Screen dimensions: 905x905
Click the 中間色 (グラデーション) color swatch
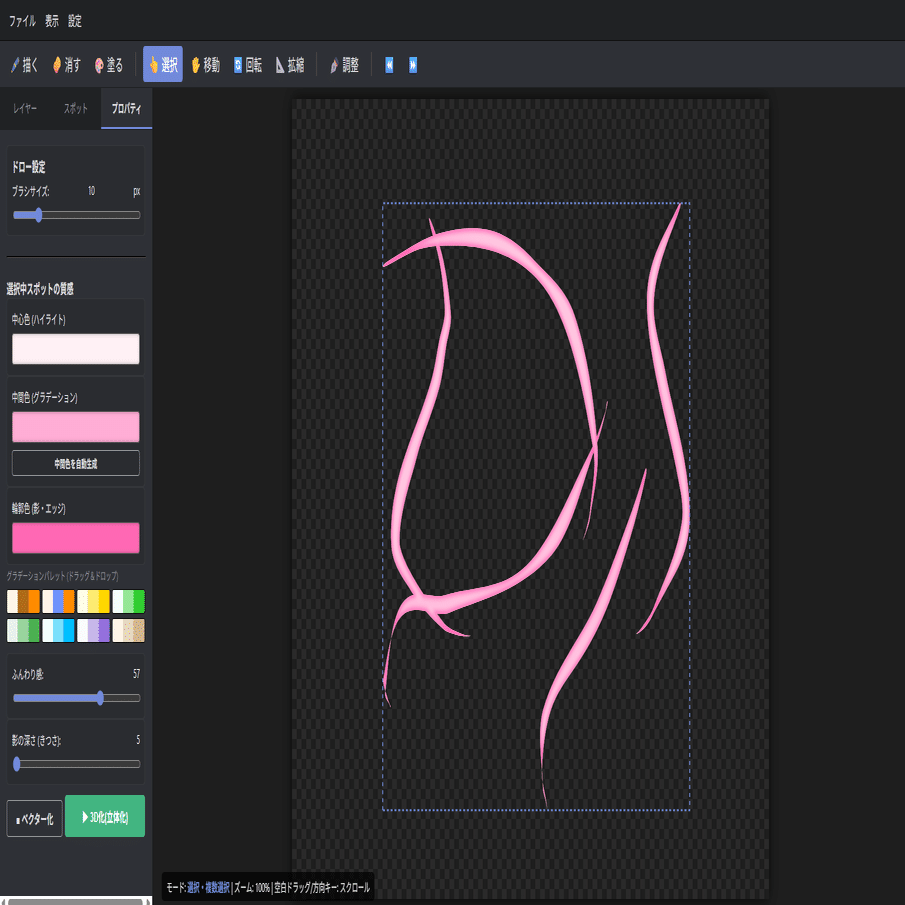click(x=76, y=427)
